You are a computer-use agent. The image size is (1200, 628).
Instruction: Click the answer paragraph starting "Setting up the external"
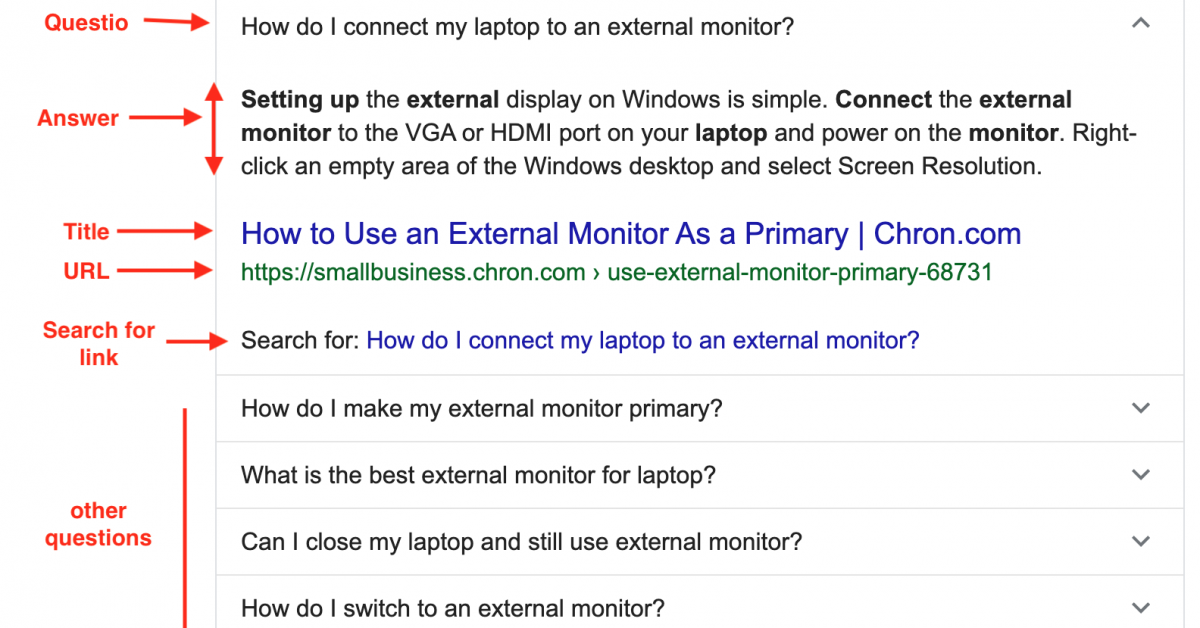[688, 133]
